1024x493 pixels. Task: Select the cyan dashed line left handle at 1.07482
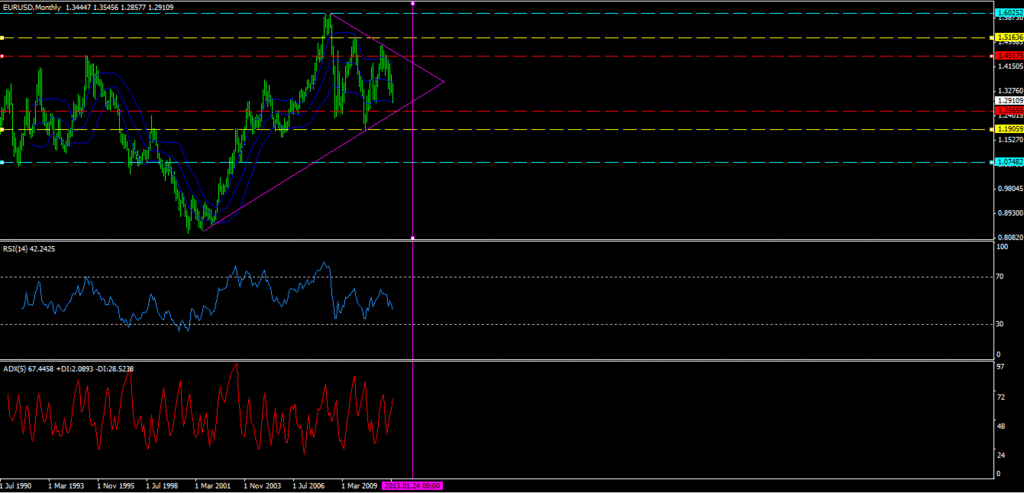point(1,162)
